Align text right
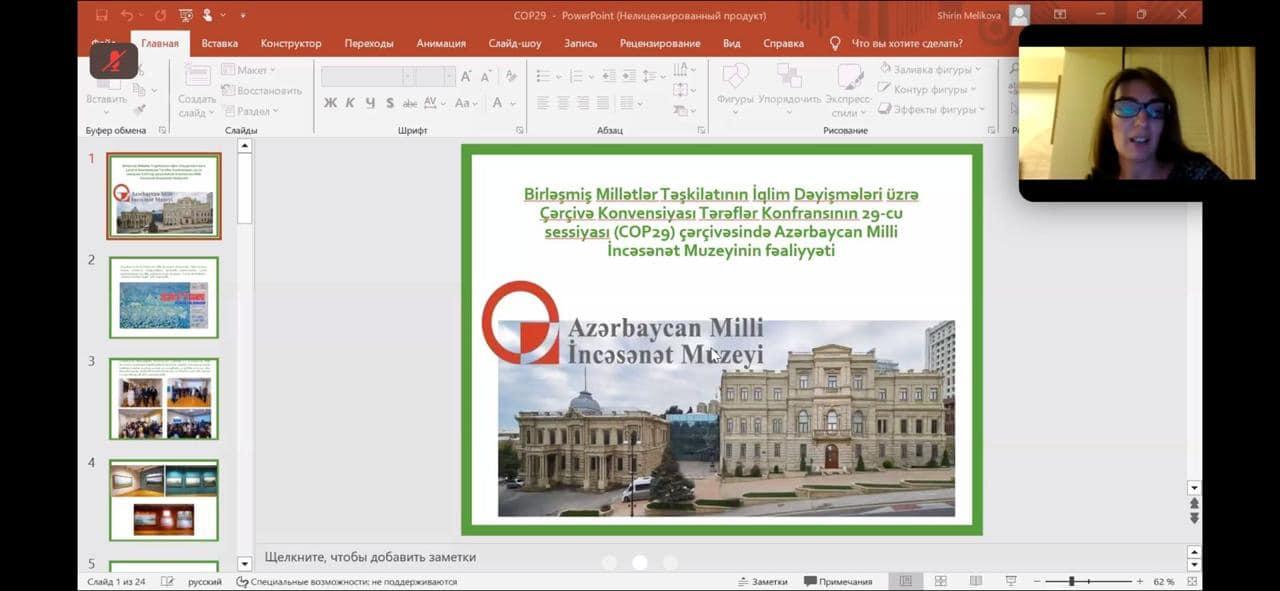Screen dimensions: 1280x591 pyautogui.click(x=583, y=103)
